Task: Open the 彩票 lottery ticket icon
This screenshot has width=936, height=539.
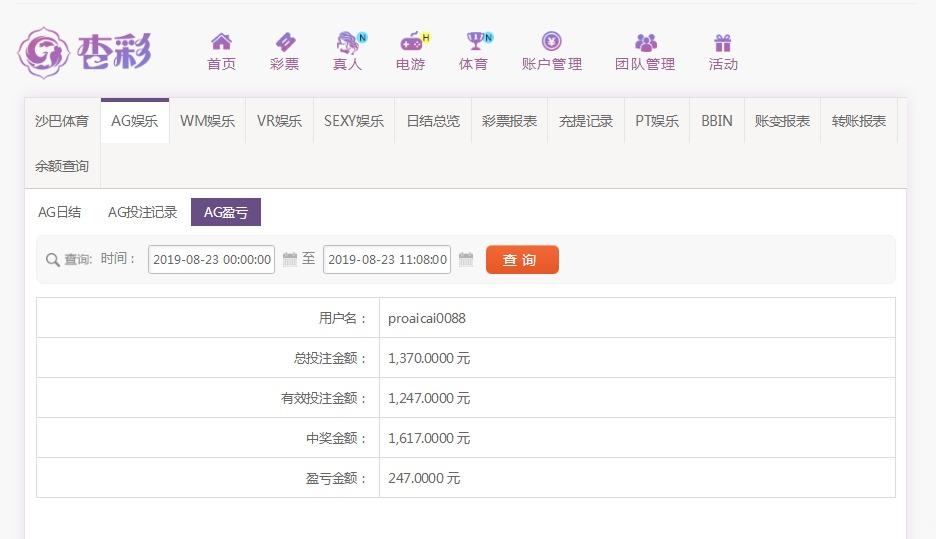Action: point(285,42)
